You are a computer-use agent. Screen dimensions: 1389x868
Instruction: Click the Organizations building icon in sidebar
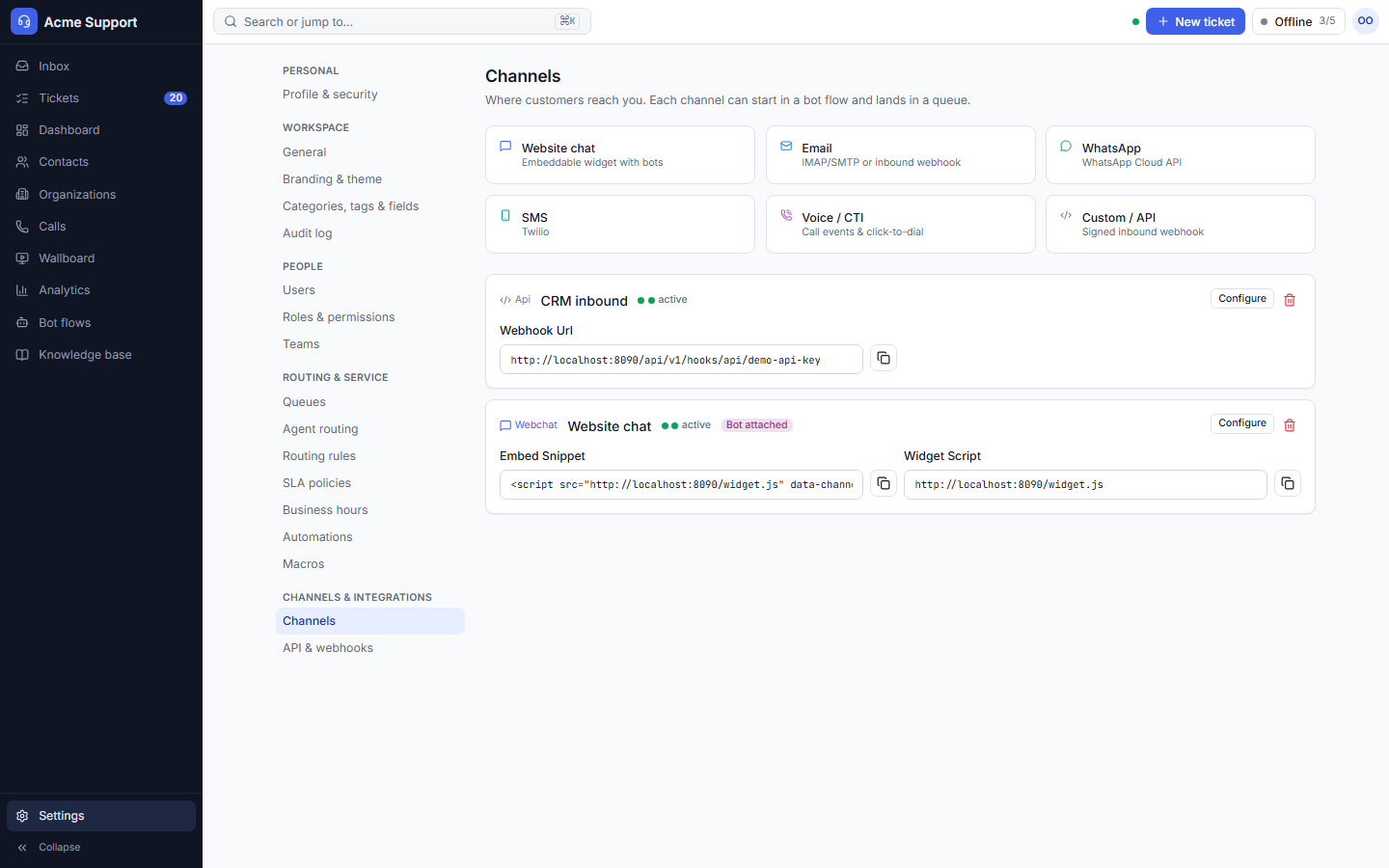22,195
